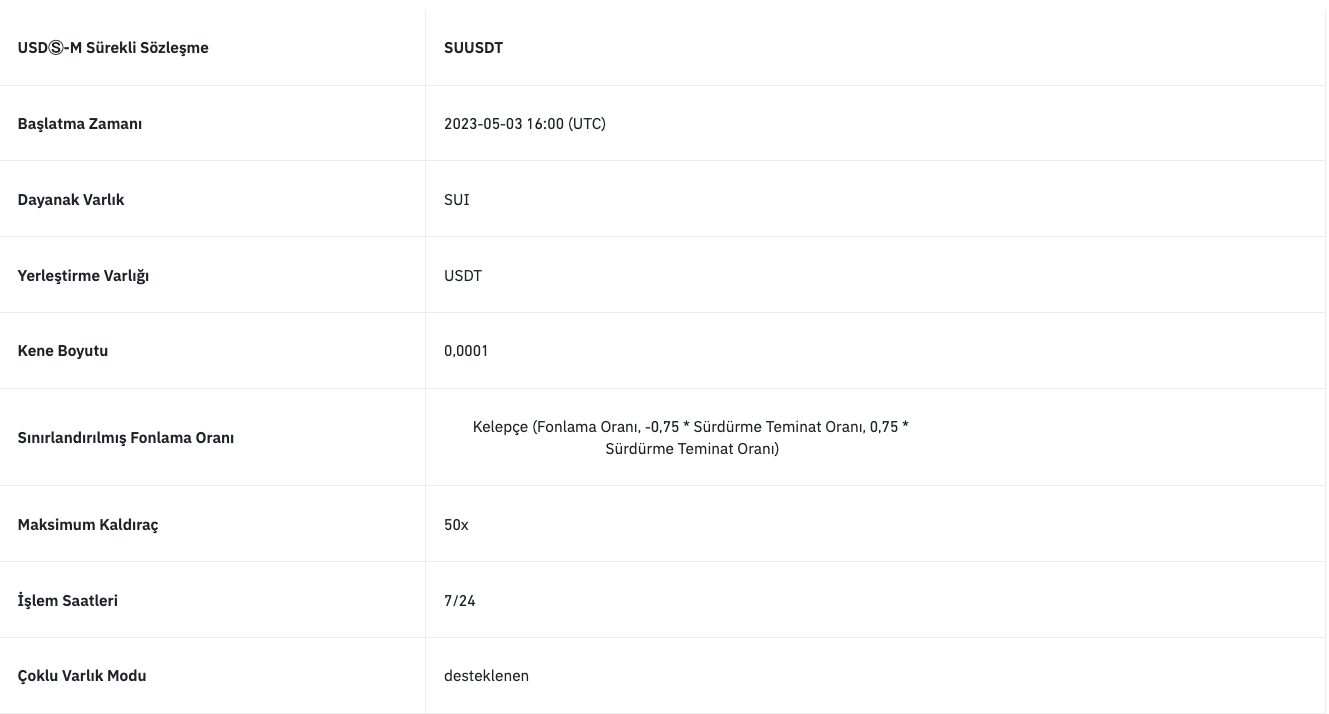Image resolution: width=1329 pixels, height=714 pixels.
Task: Click the 'Sınırlandırılmış Fonlama Oranı' row label
Action: [126, 438]
